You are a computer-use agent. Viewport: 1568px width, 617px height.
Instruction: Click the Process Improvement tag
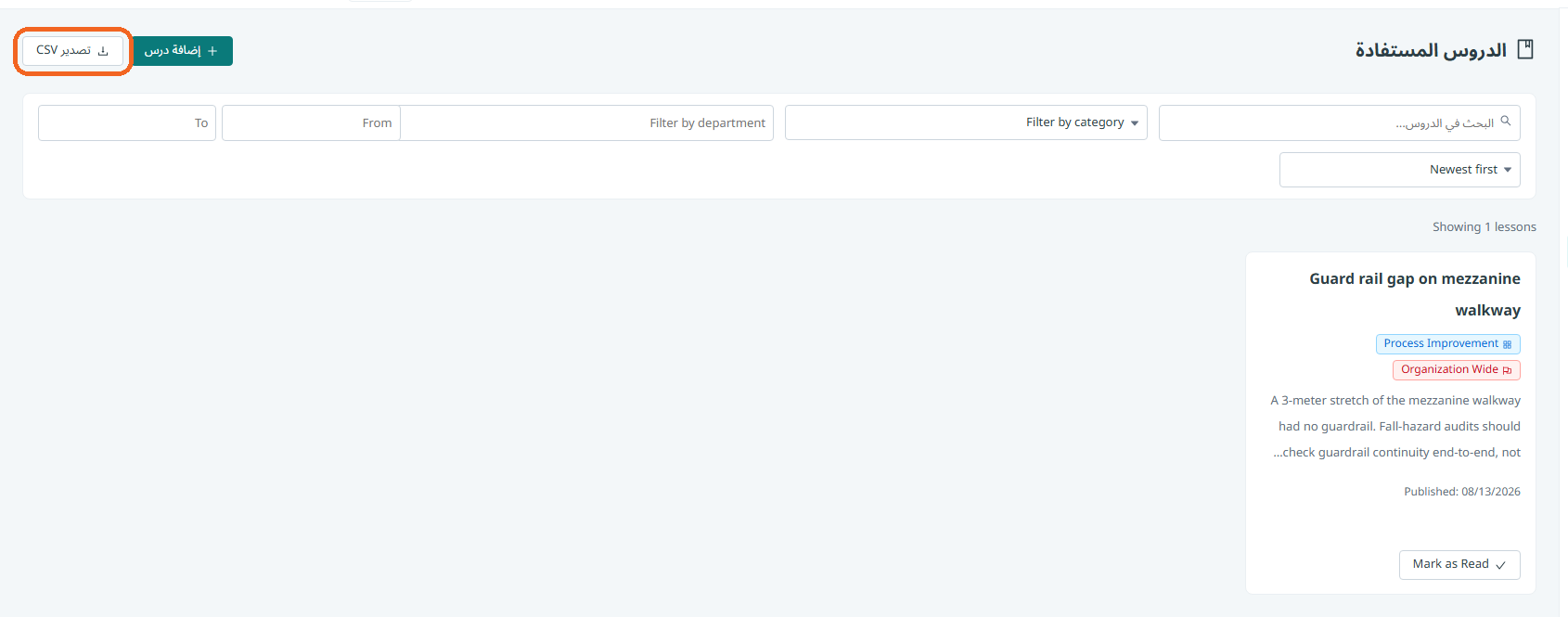[x=1447, y=344]
